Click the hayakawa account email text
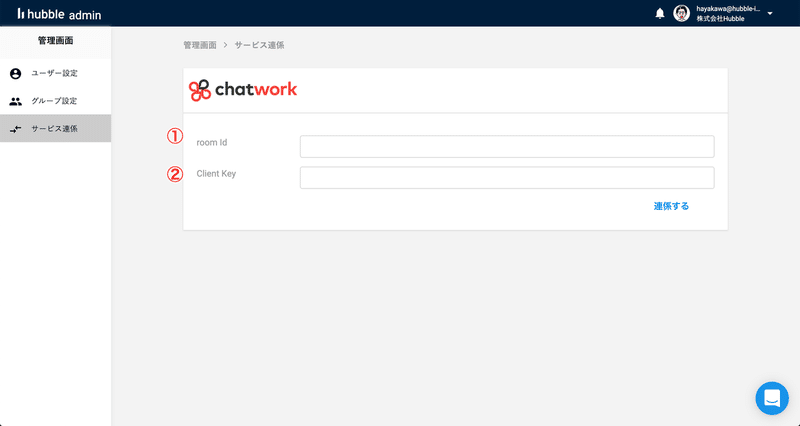The image size is (800, 426). [x=728, y=9]
